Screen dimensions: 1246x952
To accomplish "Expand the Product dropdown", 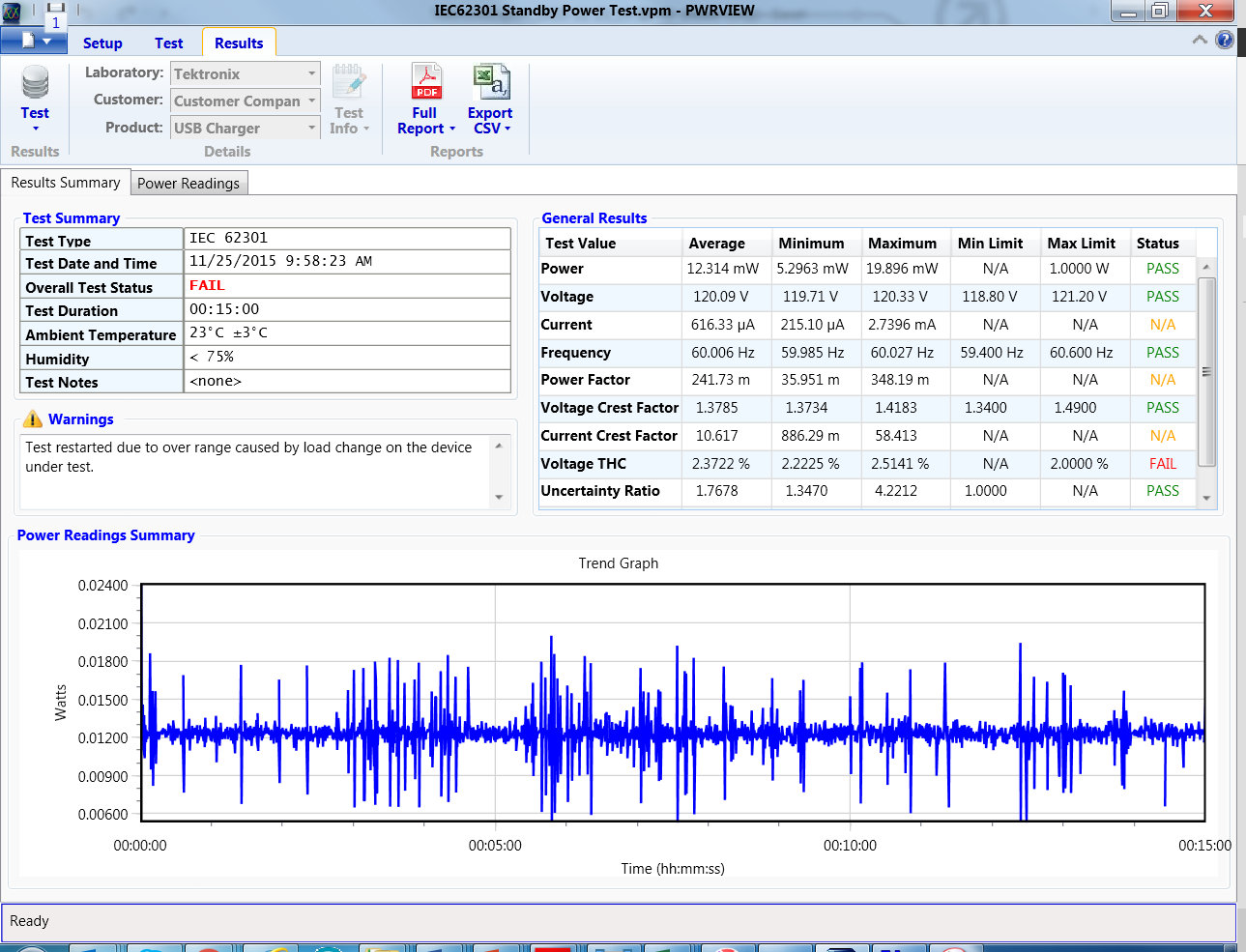I will click(311, 128).
